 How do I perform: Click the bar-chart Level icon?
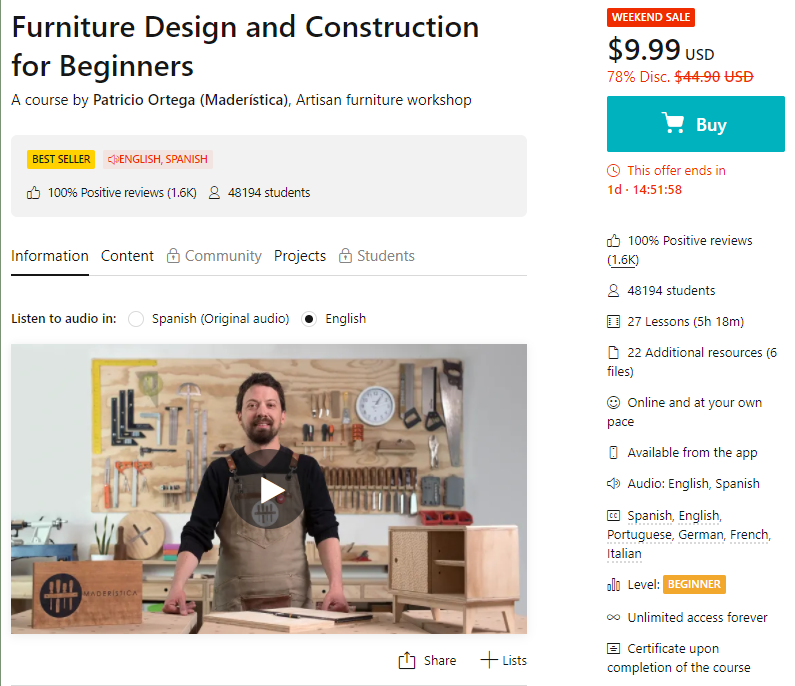(x=614, y=585)
